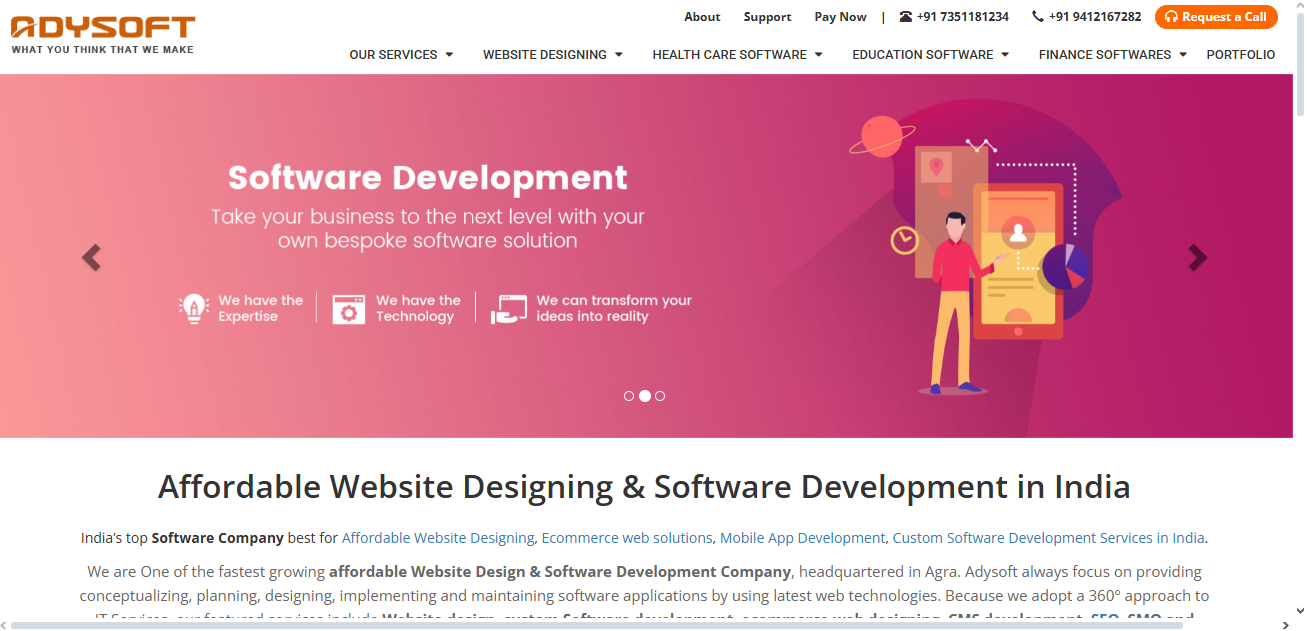
Task: Open the Portfolio menu item
Action: point(1240,55)
